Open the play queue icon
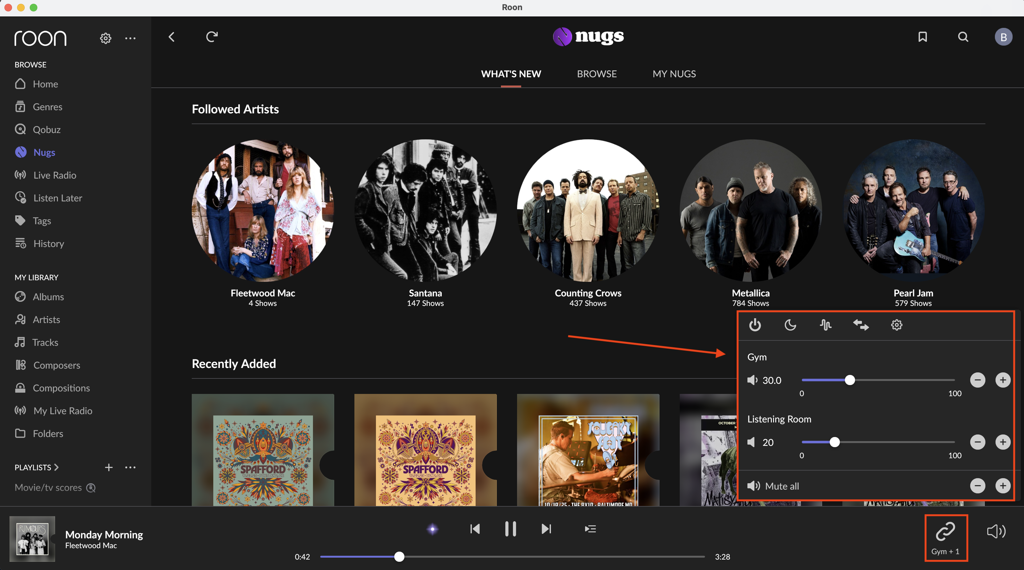Image resolution: width=1024 pixels, height=570 pixels. click(x=590, y=529)
